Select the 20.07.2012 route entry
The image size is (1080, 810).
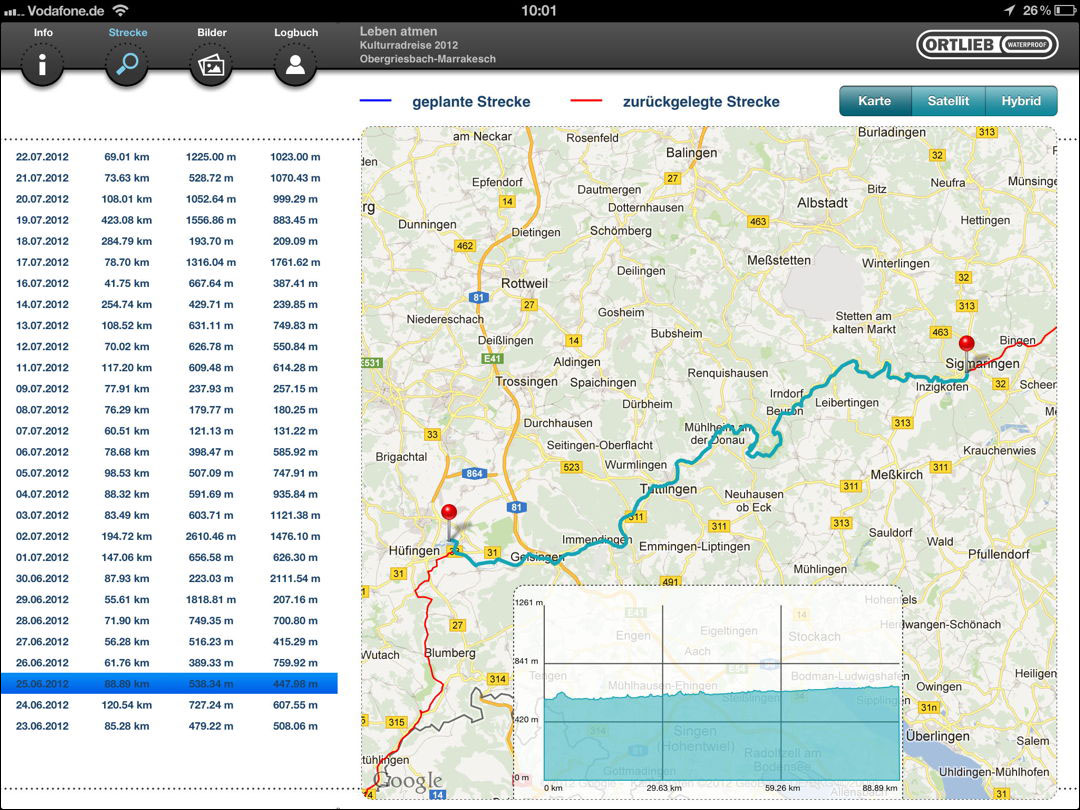(x=169, y=199)
